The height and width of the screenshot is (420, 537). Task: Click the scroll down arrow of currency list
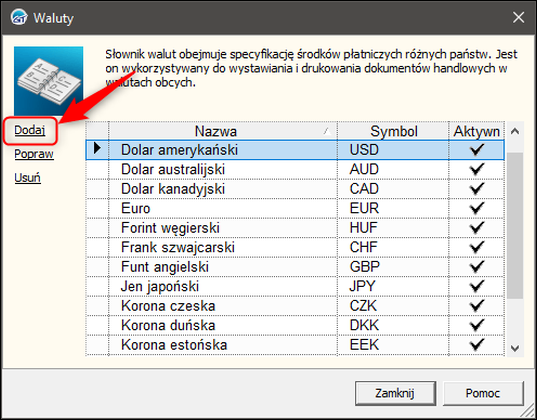click(x=515, y=348)
